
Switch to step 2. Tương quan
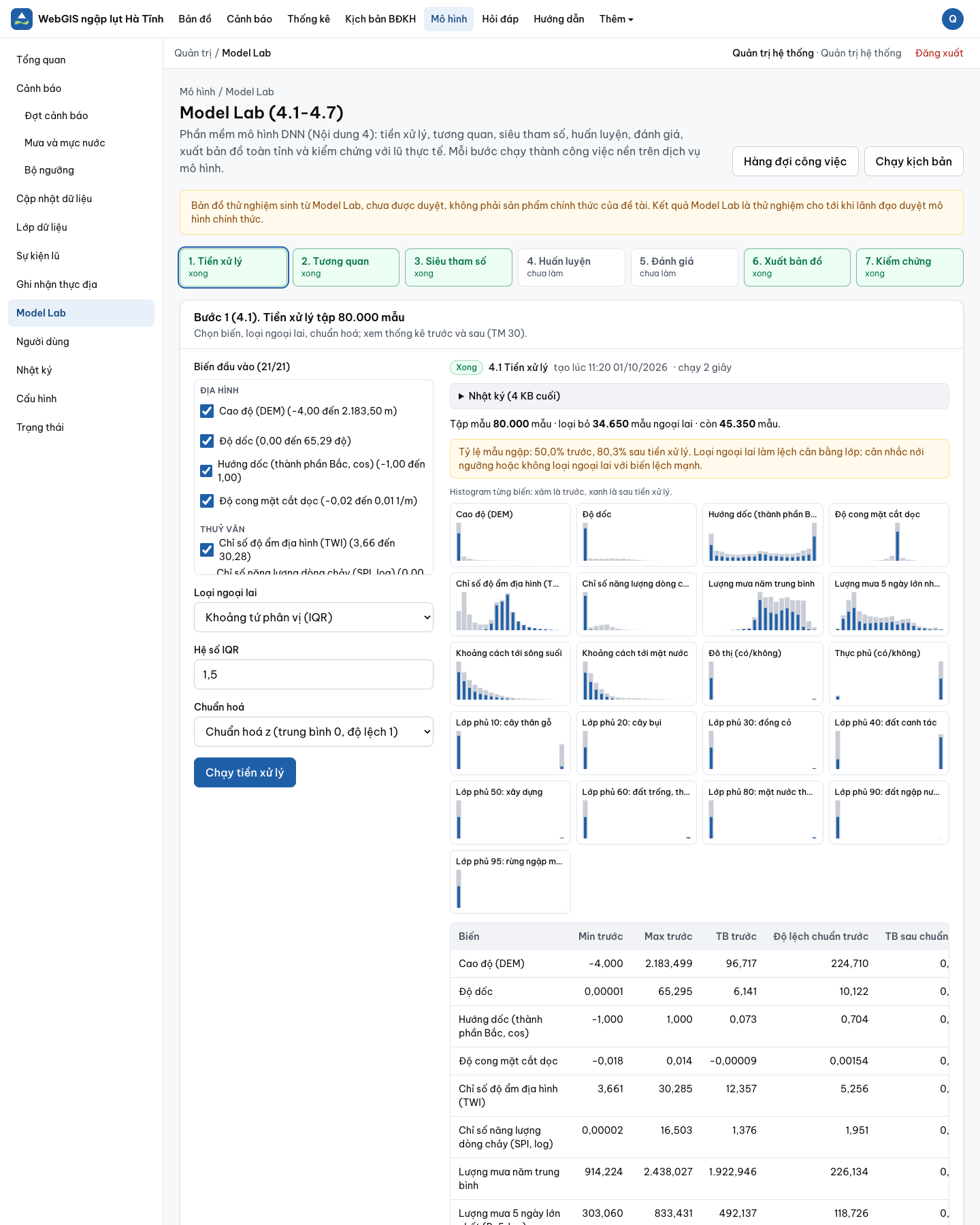[x=346, y=267]
